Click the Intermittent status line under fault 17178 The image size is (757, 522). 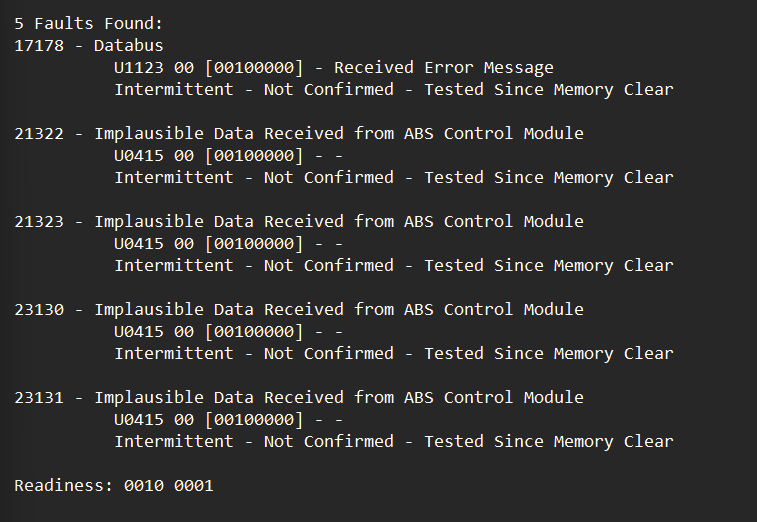pos(393,90)
